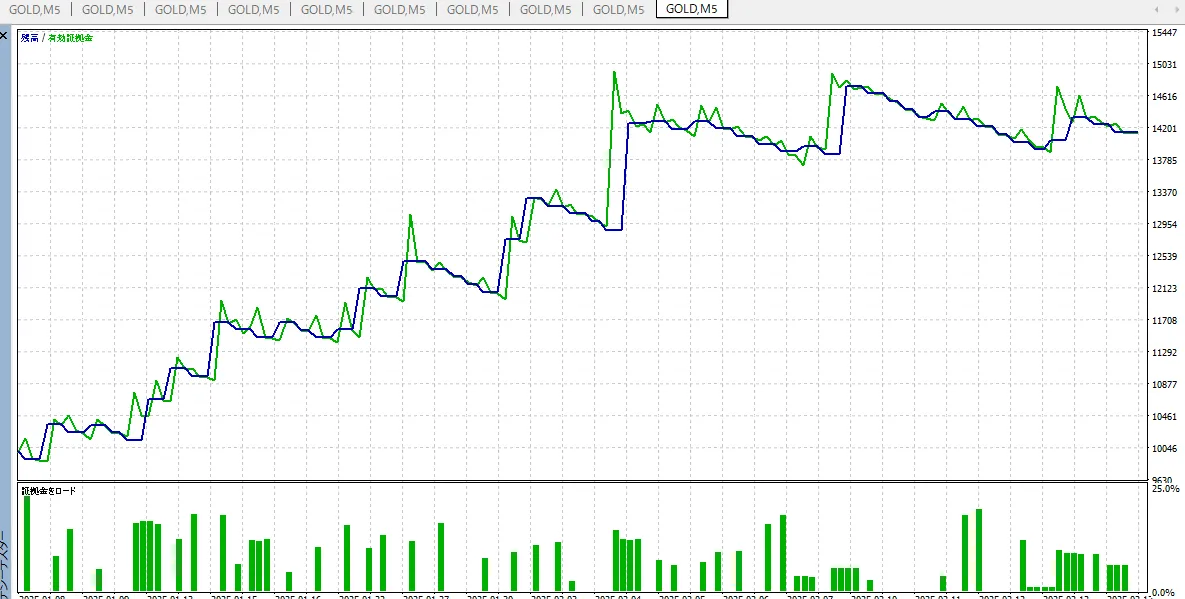
Task: Click the active last GOLD,M5 tab
Action: coord(692,9)
